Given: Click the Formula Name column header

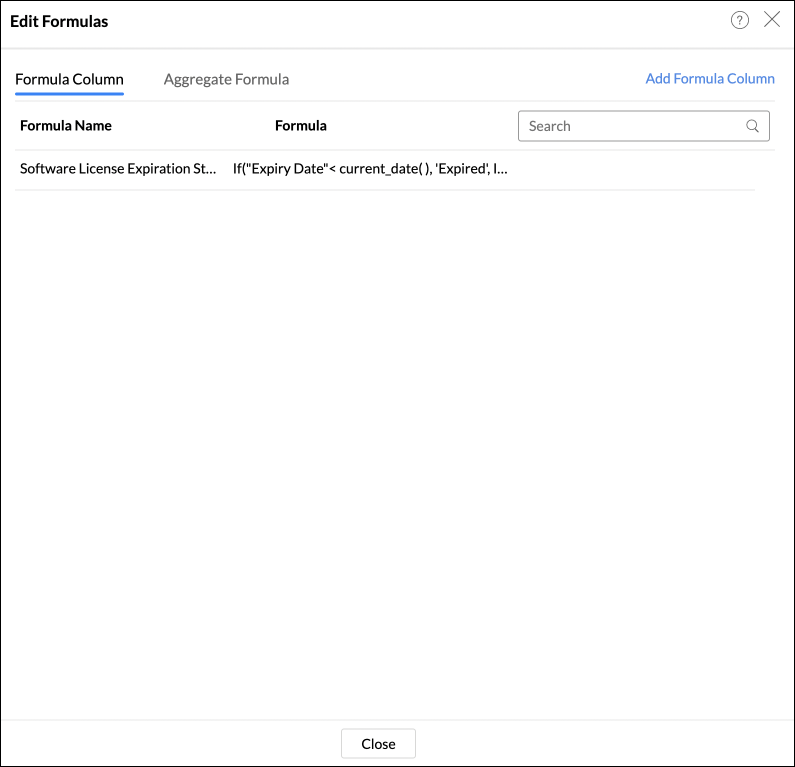Looking at the screenshot, I should [66, 126].
